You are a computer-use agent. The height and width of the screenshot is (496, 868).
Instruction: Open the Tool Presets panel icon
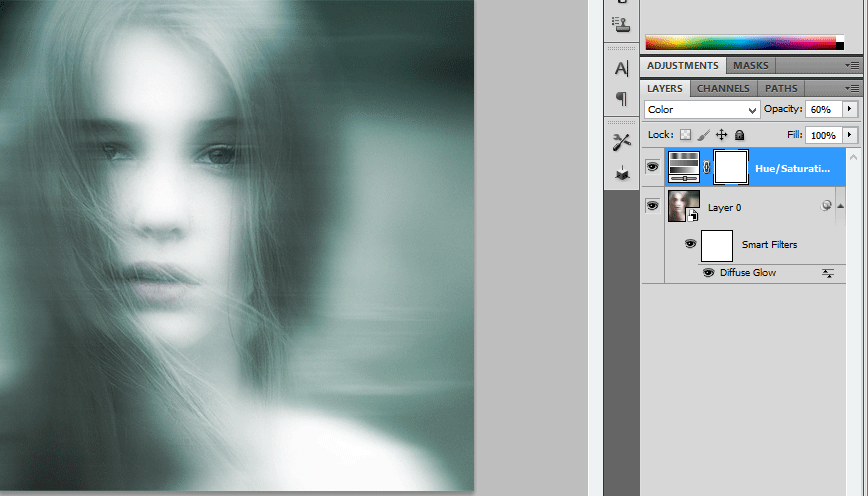pos(622,142)
